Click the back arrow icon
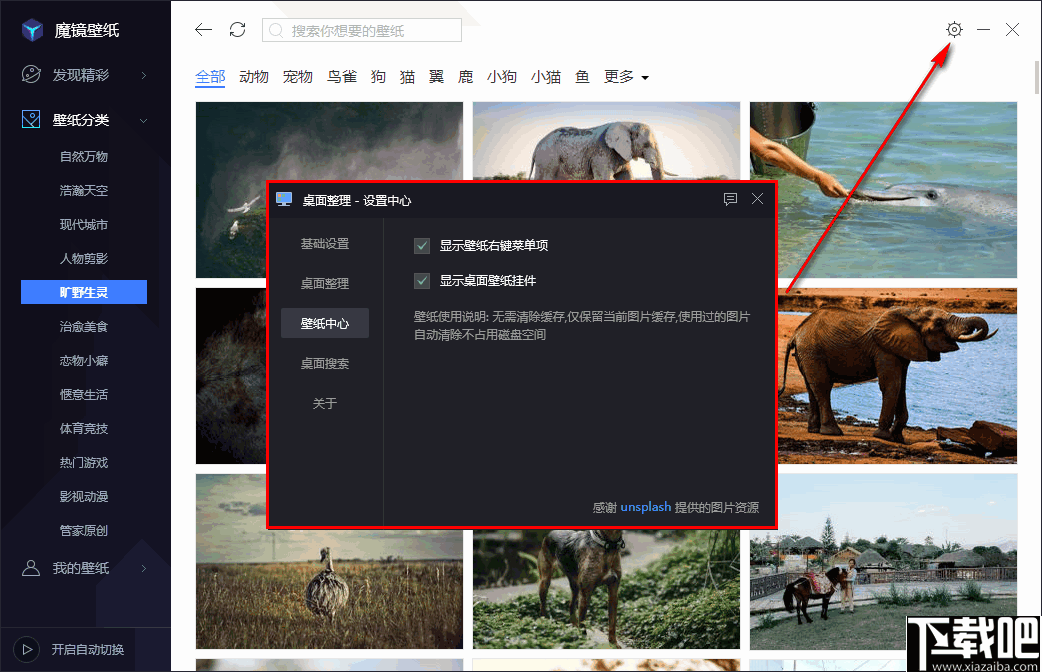Viewport: 1042px width, 672px height. 203,30
